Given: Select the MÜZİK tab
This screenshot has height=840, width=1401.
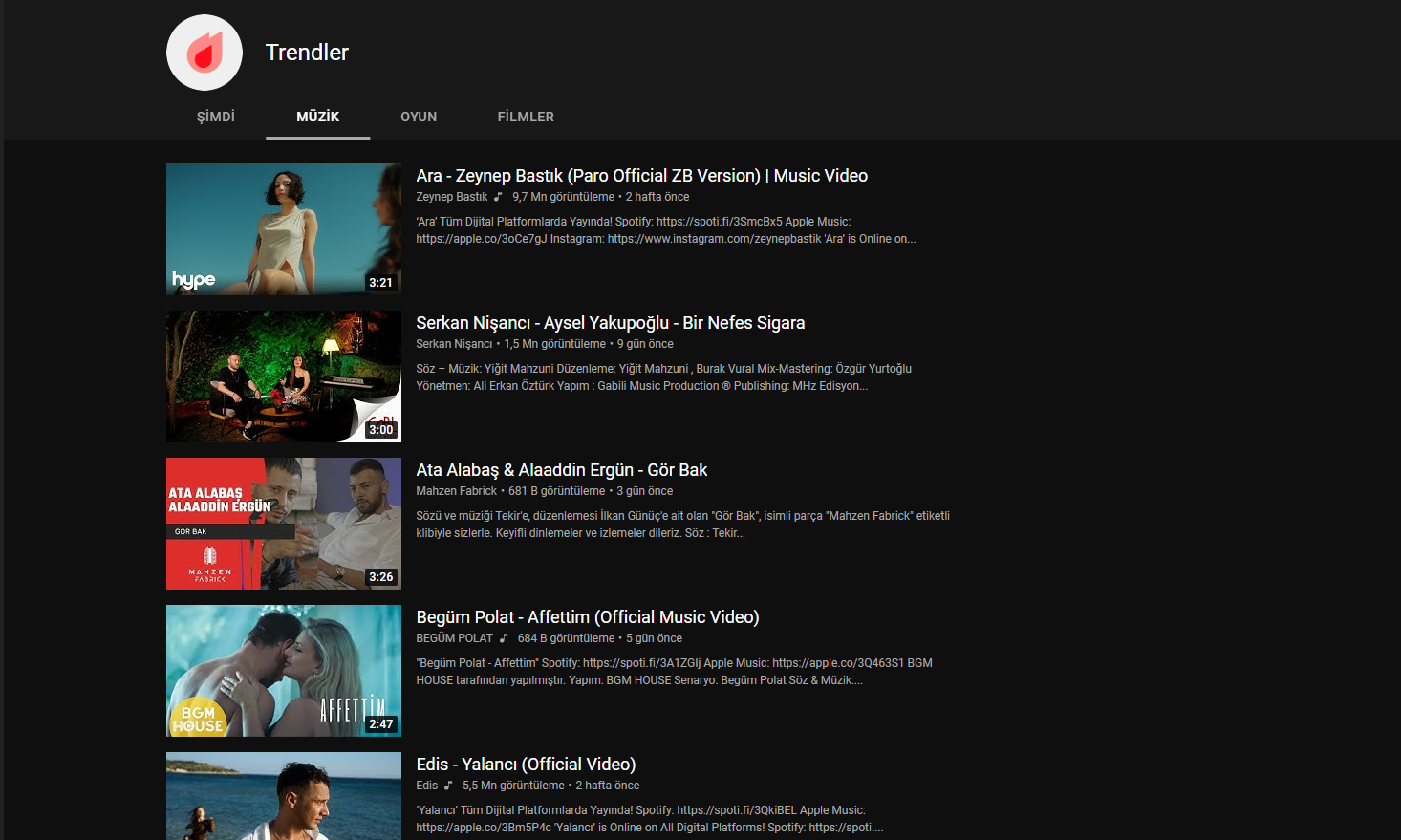Looking at the screenshot, I should pos(318,117).
